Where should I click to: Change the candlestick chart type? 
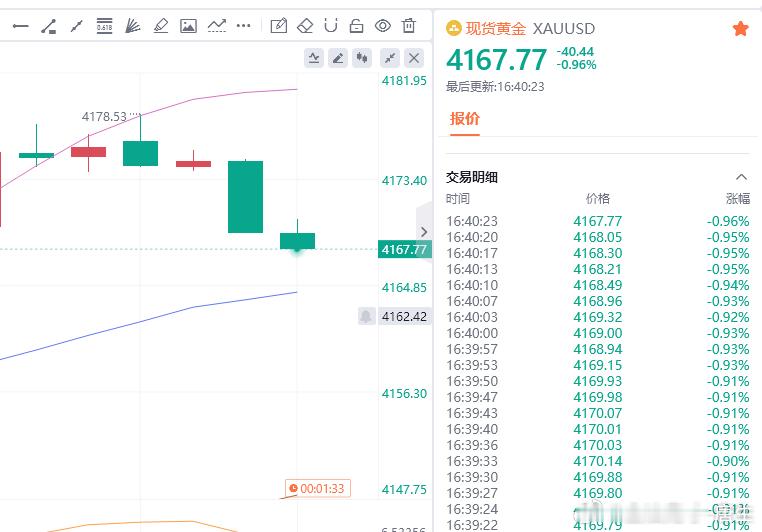tap(362, 58)
